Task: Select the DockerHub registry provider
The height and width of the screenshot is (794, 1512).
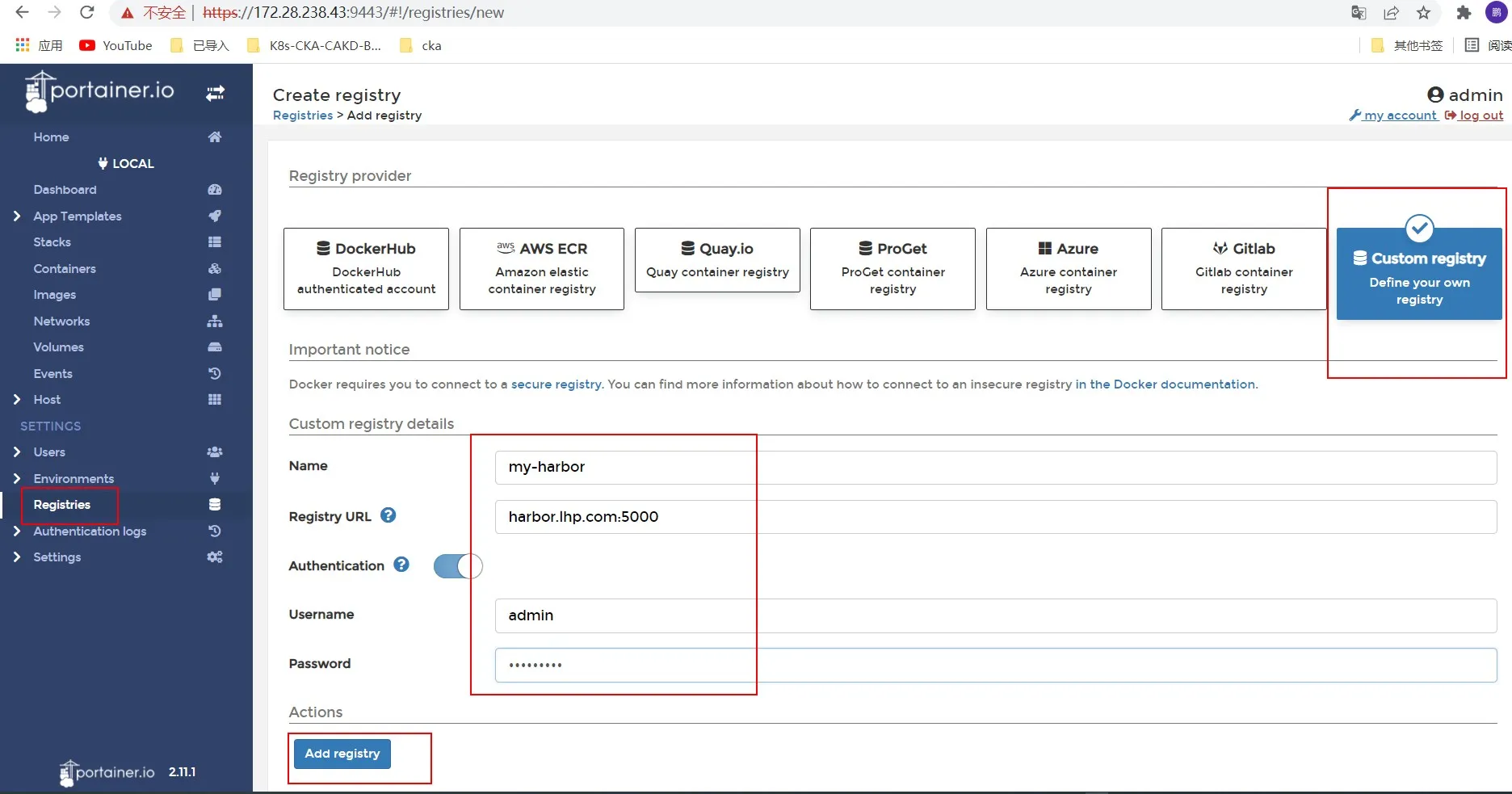Action: (366, 269)
